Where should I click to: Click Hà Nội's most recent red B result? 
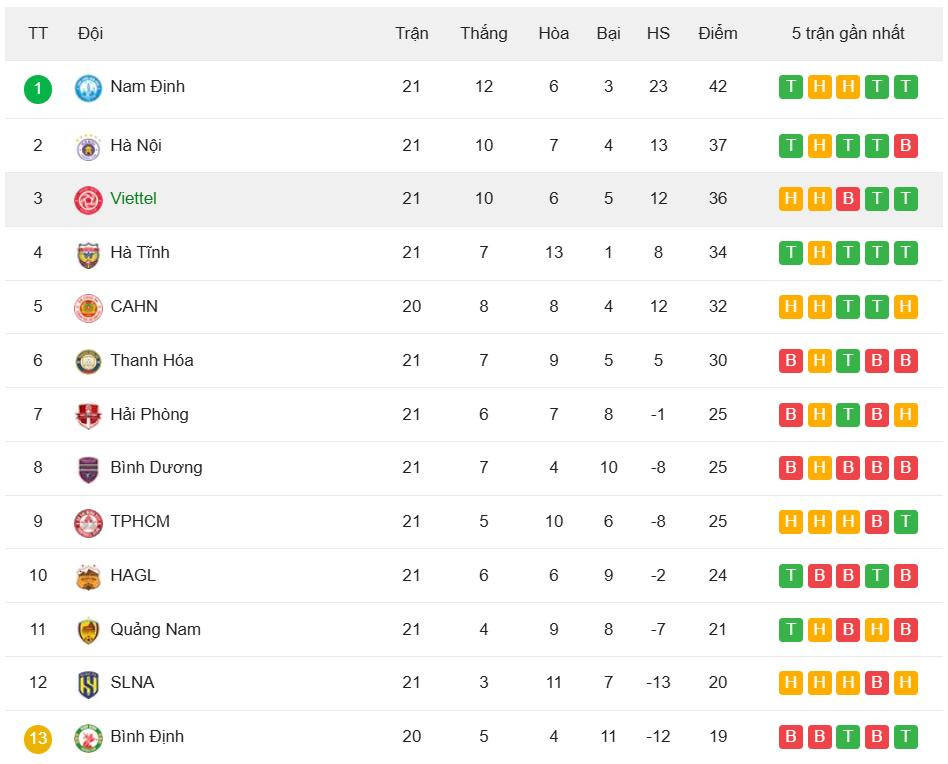click(905, 146)
